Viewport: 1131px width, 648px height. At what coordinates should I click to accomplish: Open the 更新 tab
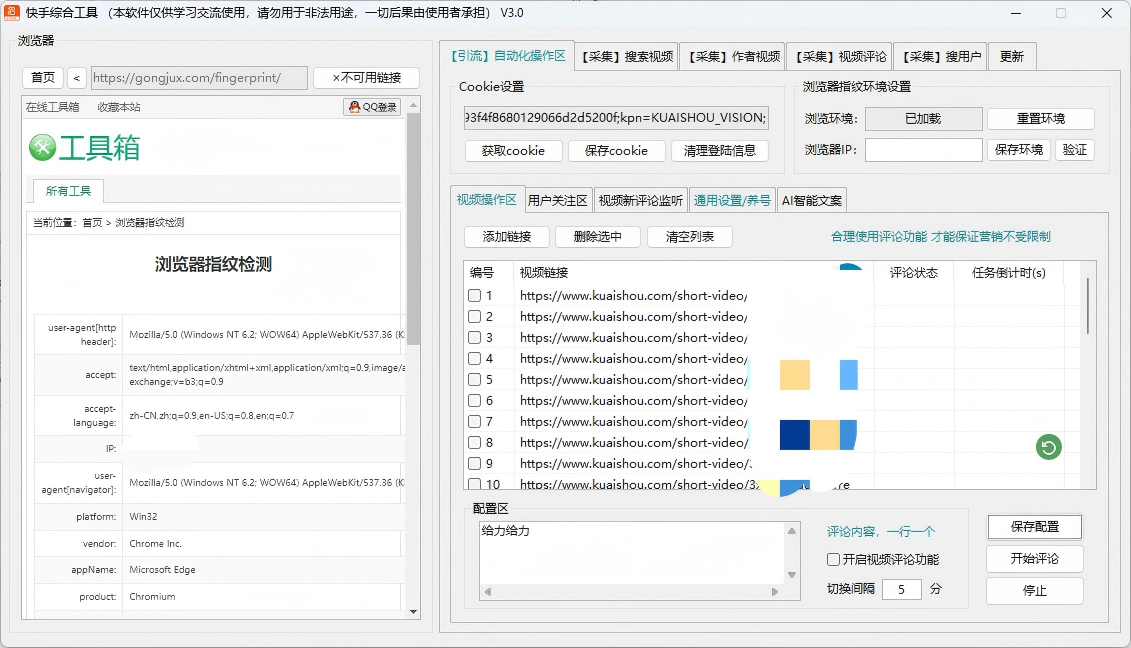[1011, 56]
